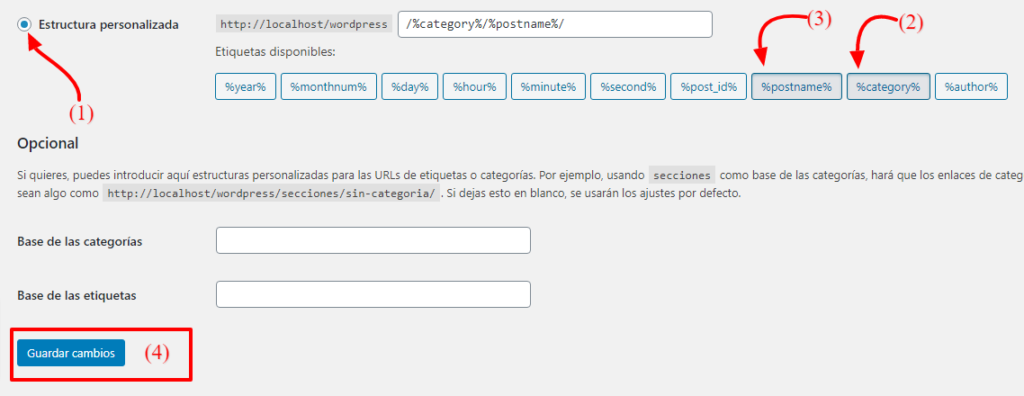The width and height of the screenshot is (1024, 396).
Task: Click the %second% tag button
Action: (628, 86)
